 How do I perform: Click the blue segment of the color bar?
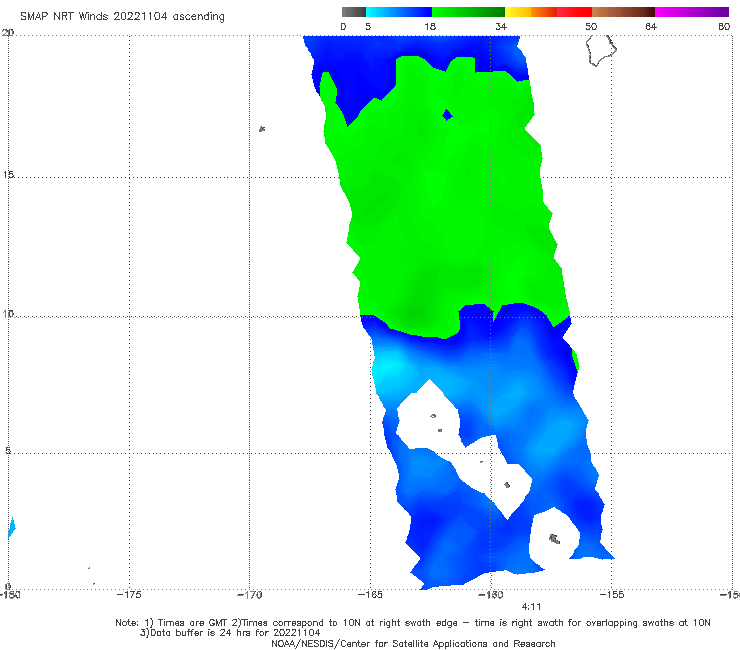(399, 12)
